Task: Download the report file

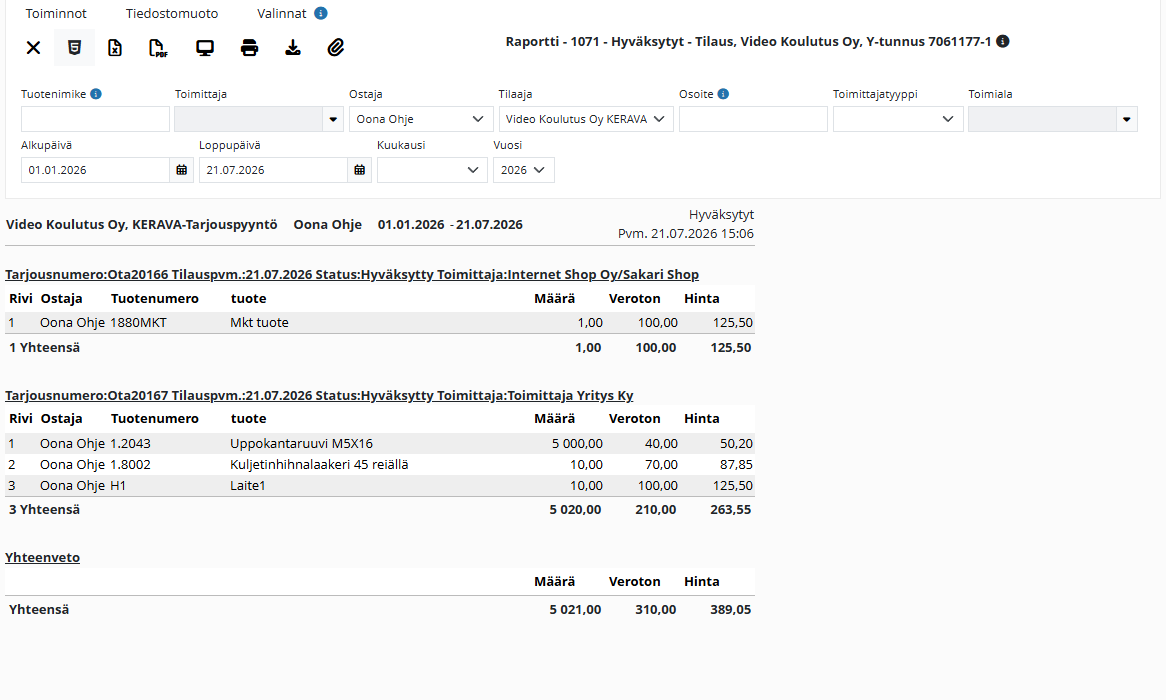Action: [293, 48]
